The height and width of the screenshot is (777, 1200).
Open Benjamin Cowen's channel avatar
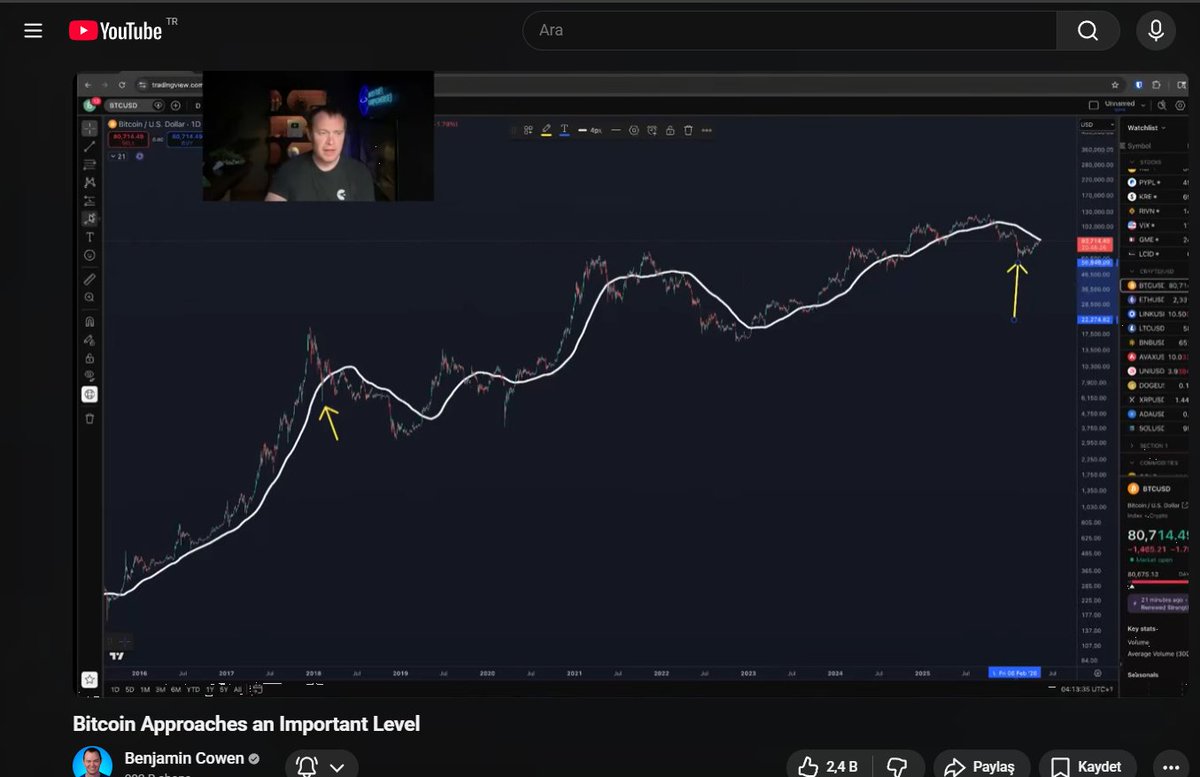point(92,763)
